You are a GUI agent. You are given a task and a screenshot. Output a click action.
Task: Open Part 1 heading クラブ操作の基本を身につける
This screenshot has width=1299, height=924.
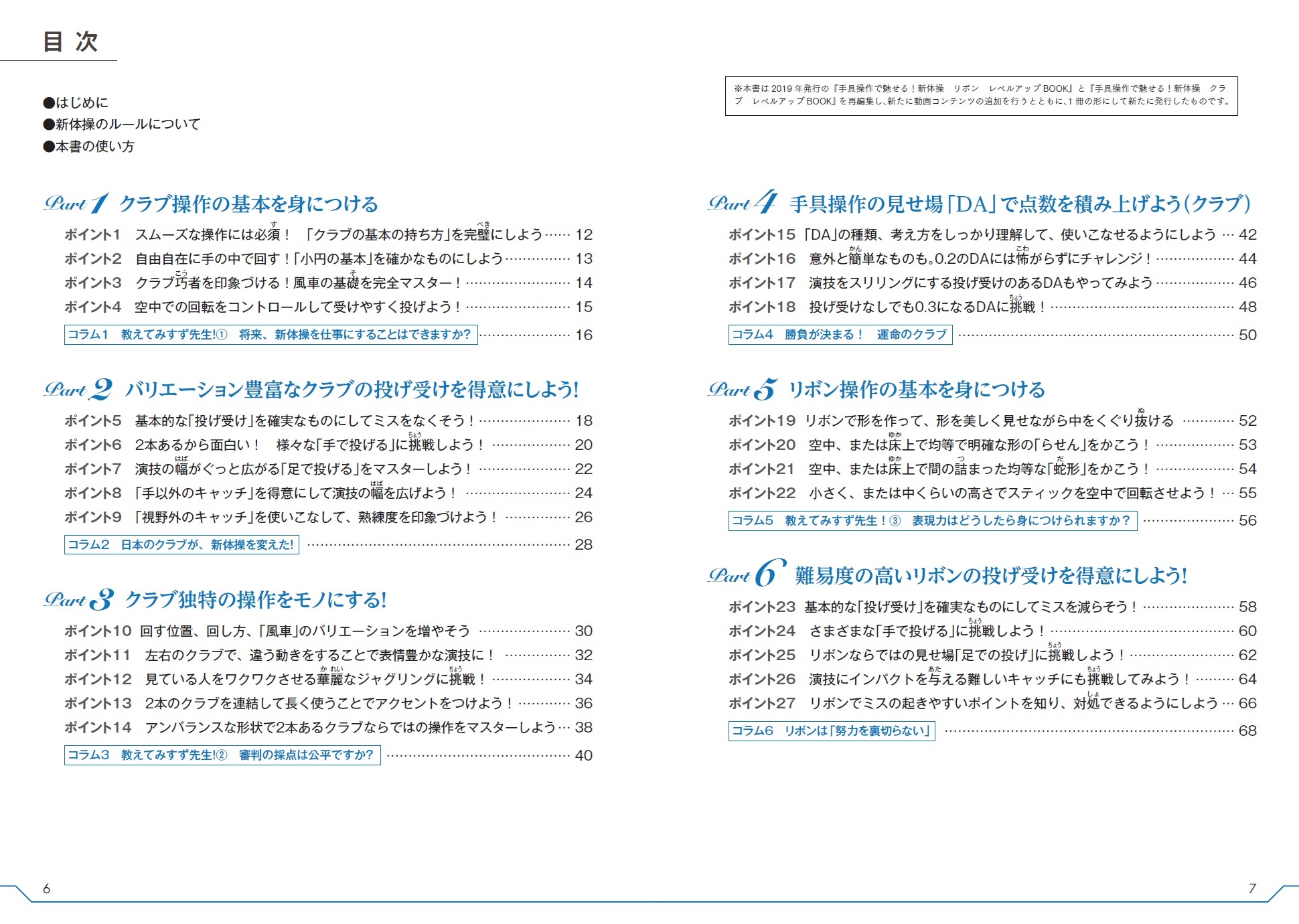coord(211,204)
